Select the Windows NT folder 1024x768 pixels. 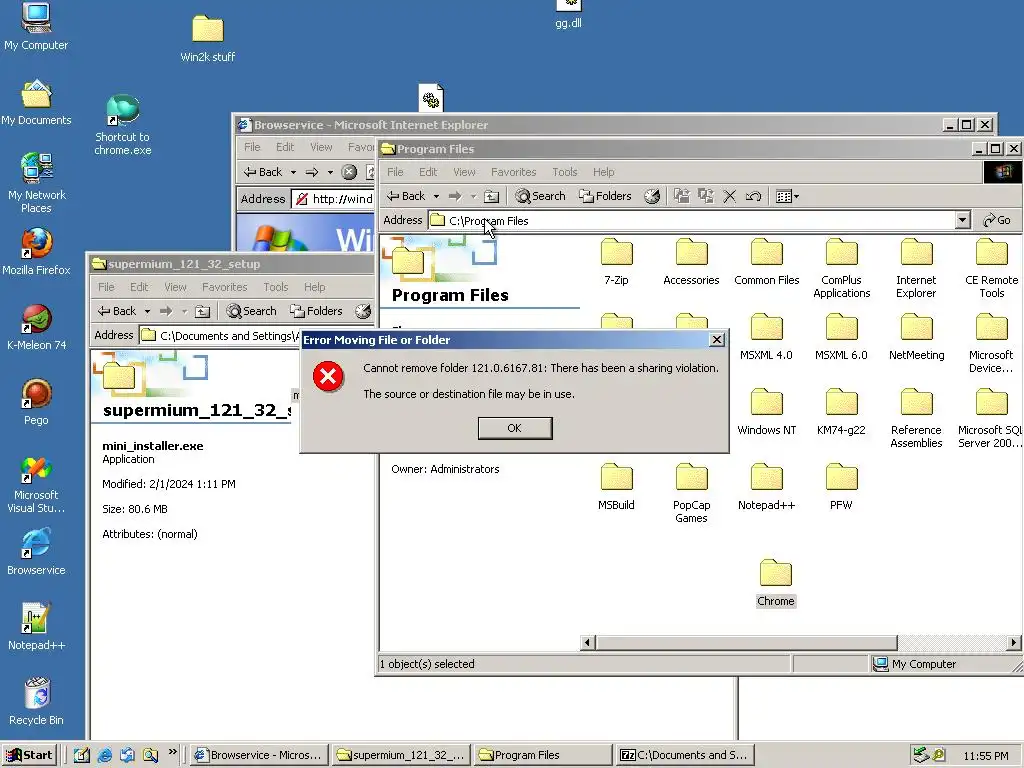pyautogui.click(x=767, y=412)
